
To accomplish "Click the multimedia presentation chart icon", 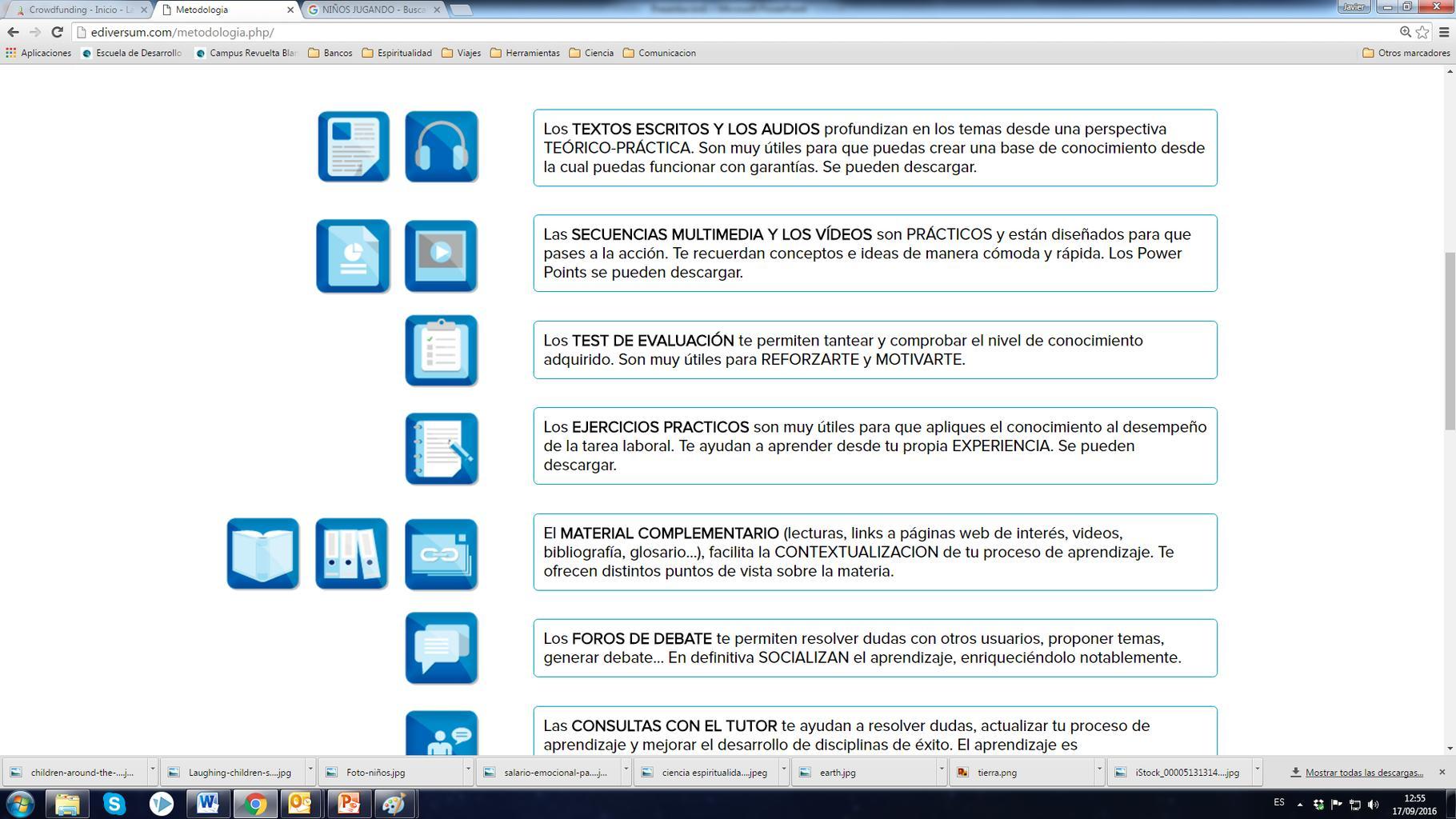I will click(x=353, y=256).
